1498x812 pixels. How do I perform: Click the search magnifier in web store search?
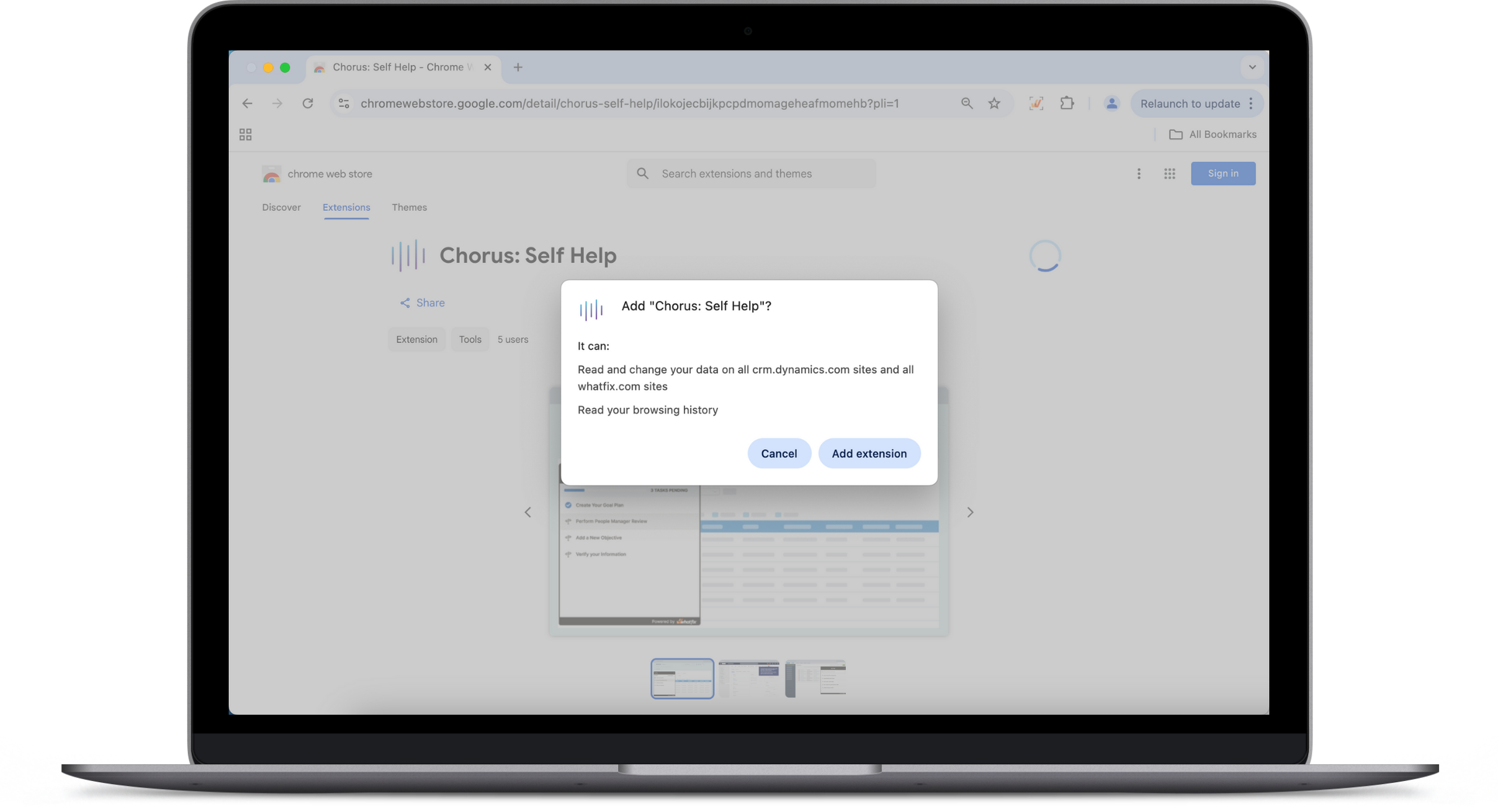(x=643, y=174)
